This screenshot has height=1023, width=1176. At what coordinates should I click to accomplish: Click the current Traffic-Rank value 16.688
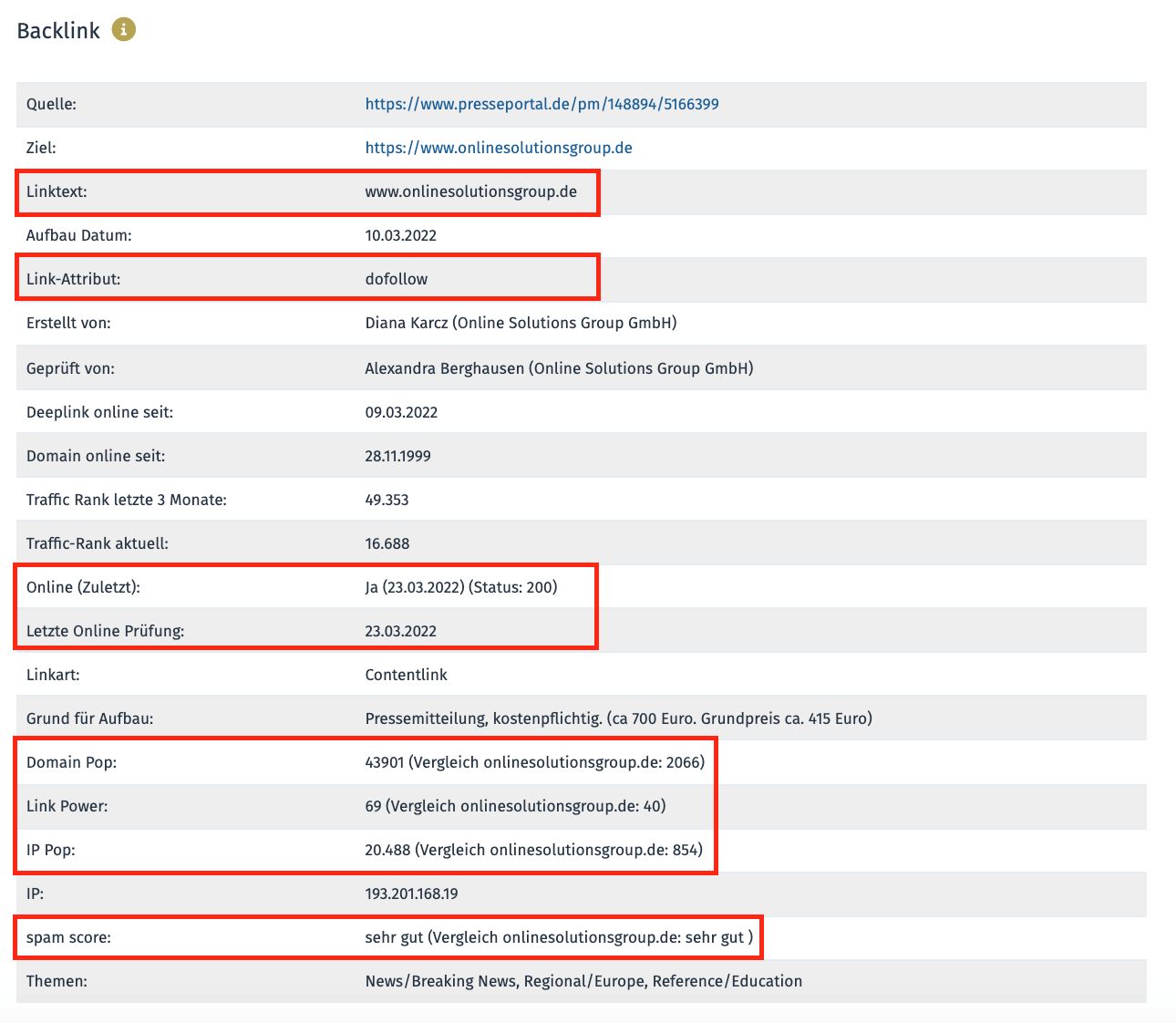387,543
